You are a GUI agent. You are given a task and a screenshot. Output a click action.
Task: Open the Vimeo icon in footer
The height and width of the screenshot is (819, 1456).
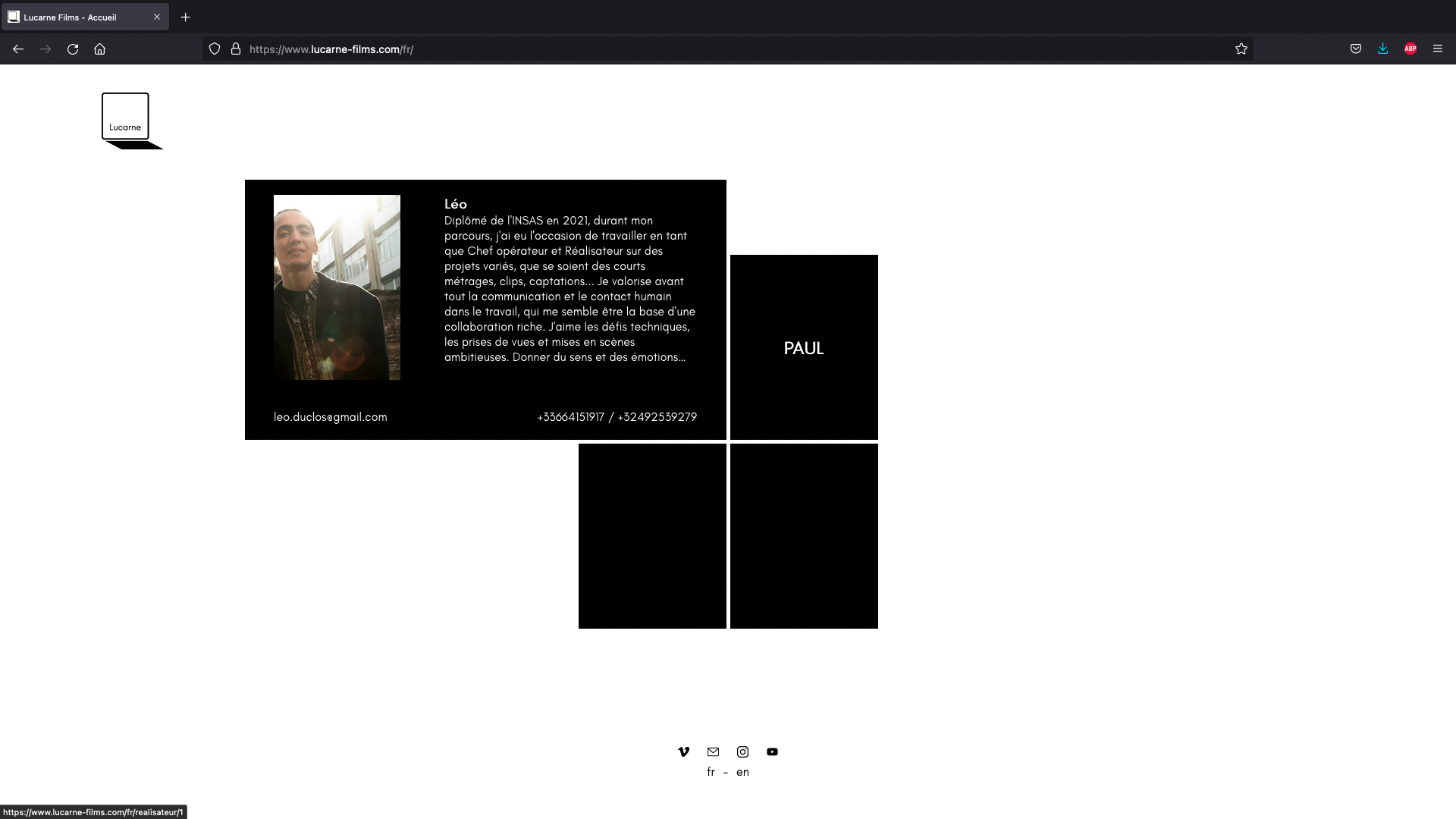(683, 752)
